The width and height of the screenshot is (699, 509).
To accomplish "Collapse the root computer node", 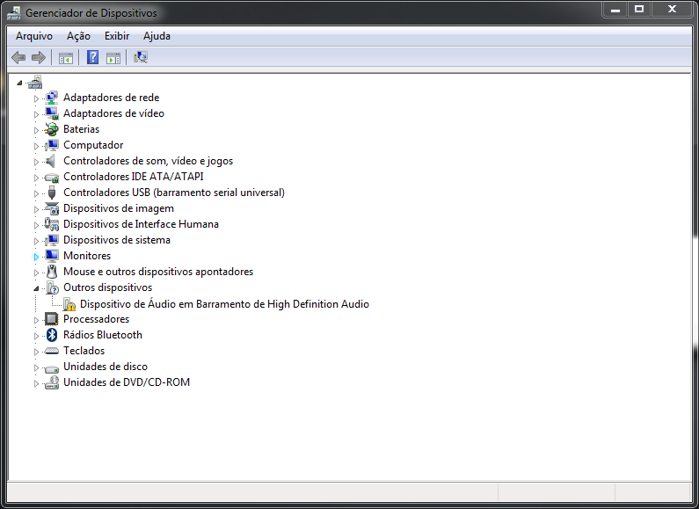I will pyautogui.click(x=20, y=82).
